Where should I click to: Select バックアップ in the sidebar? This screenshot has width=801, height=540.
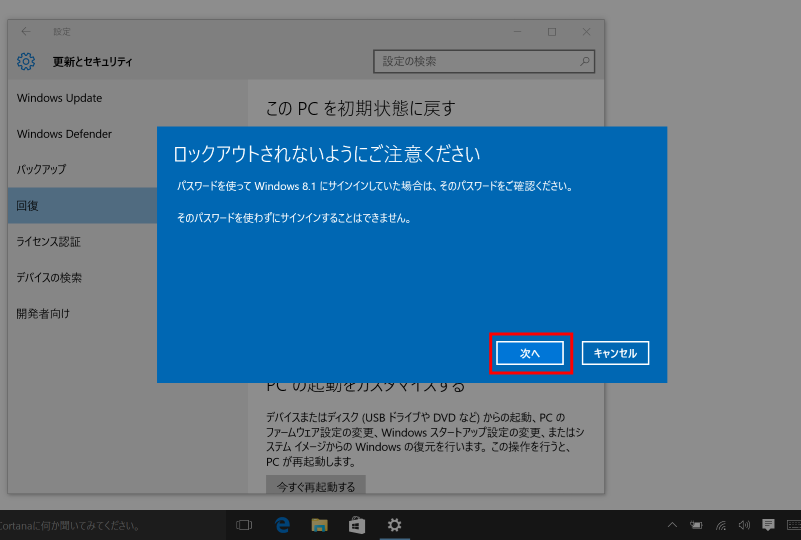tap(41, 170)
